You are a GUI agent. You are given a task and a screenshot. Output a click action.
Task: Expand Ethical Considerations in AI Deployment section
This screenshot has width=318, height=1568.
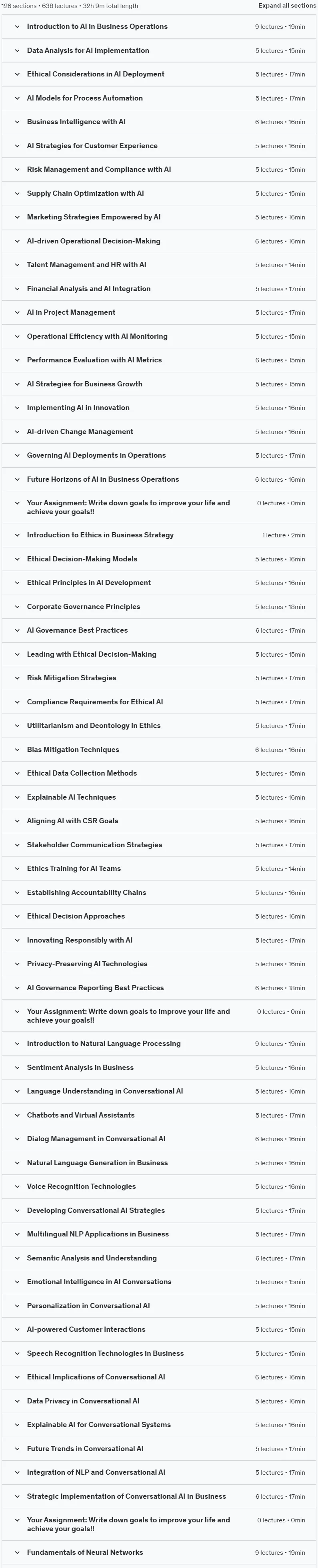pyautogui.click(x=159, y=74)
